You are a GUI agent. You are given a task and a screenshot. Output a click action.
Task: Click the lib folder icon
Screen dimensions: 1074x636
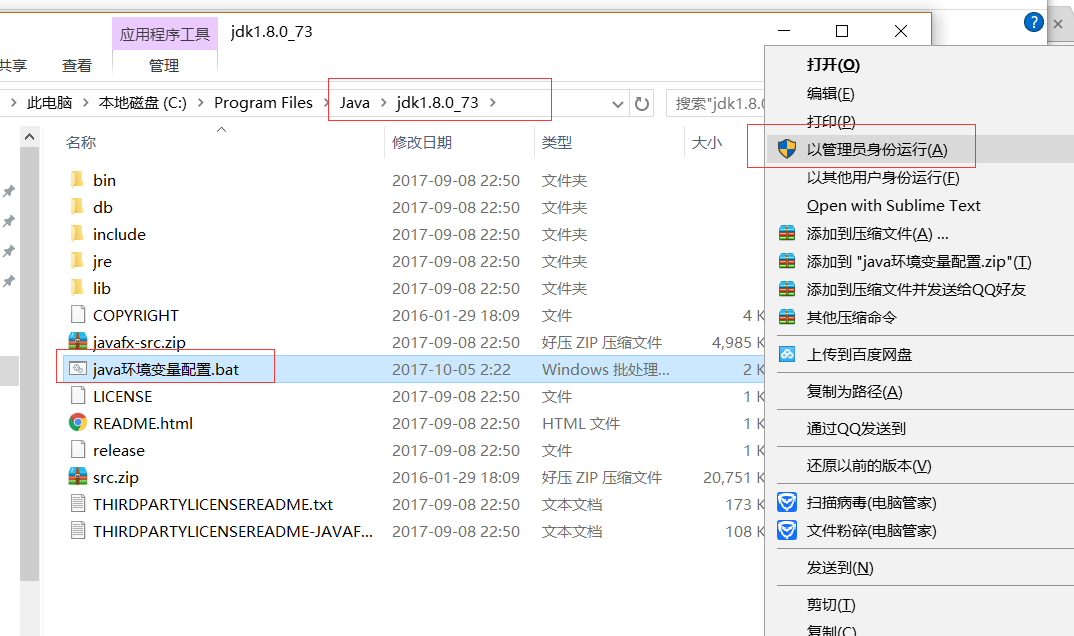click(x=77, y=288)
